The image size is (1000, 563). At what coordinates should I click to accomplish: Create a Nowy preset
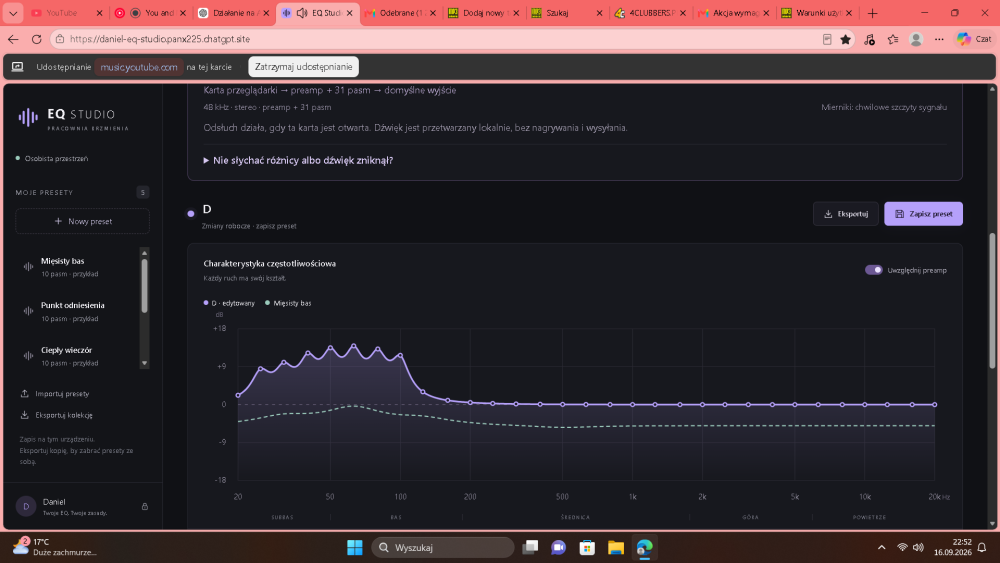(83, 221)
